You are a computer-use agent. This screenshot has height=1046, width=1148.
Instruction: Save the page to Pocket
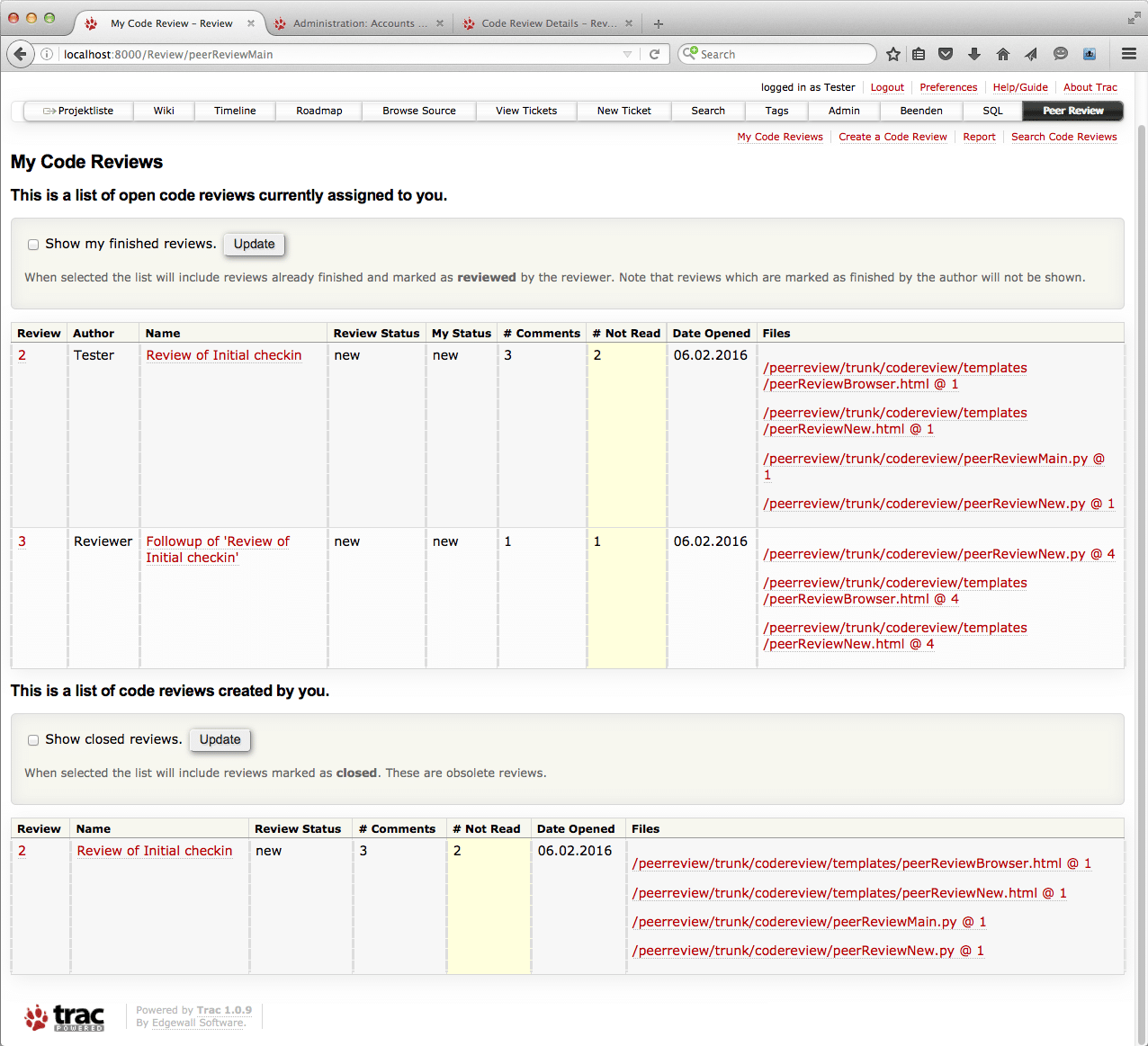[946, 54]
